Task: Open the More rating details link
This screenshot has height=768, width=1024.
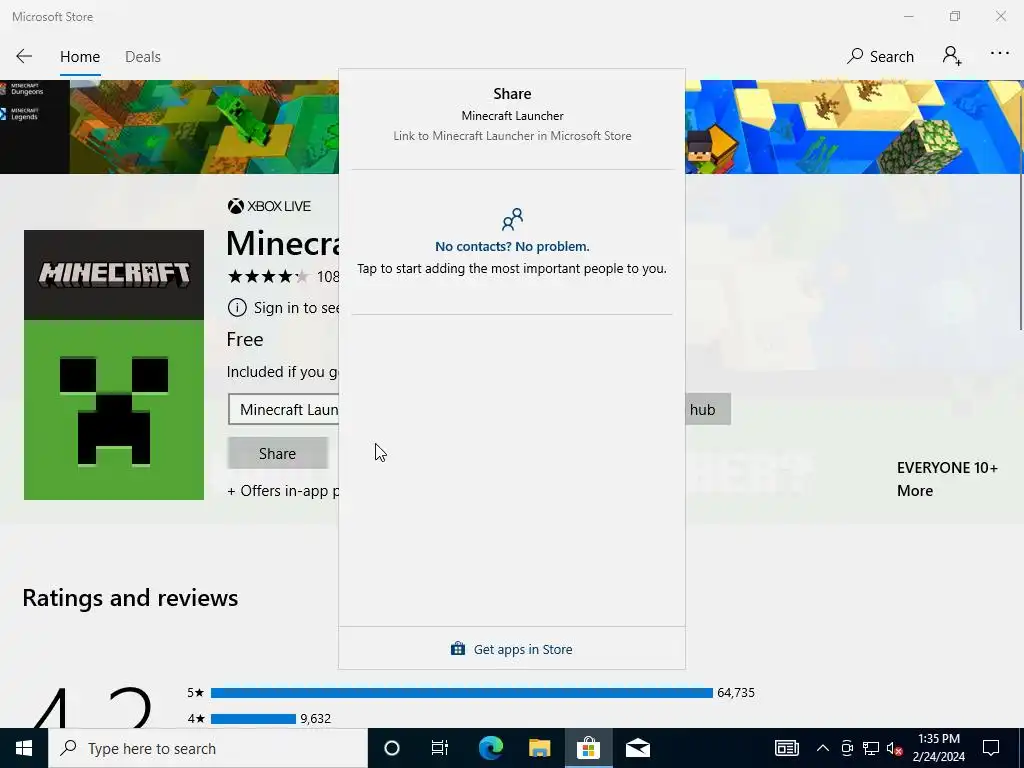Action: (914, 491)
